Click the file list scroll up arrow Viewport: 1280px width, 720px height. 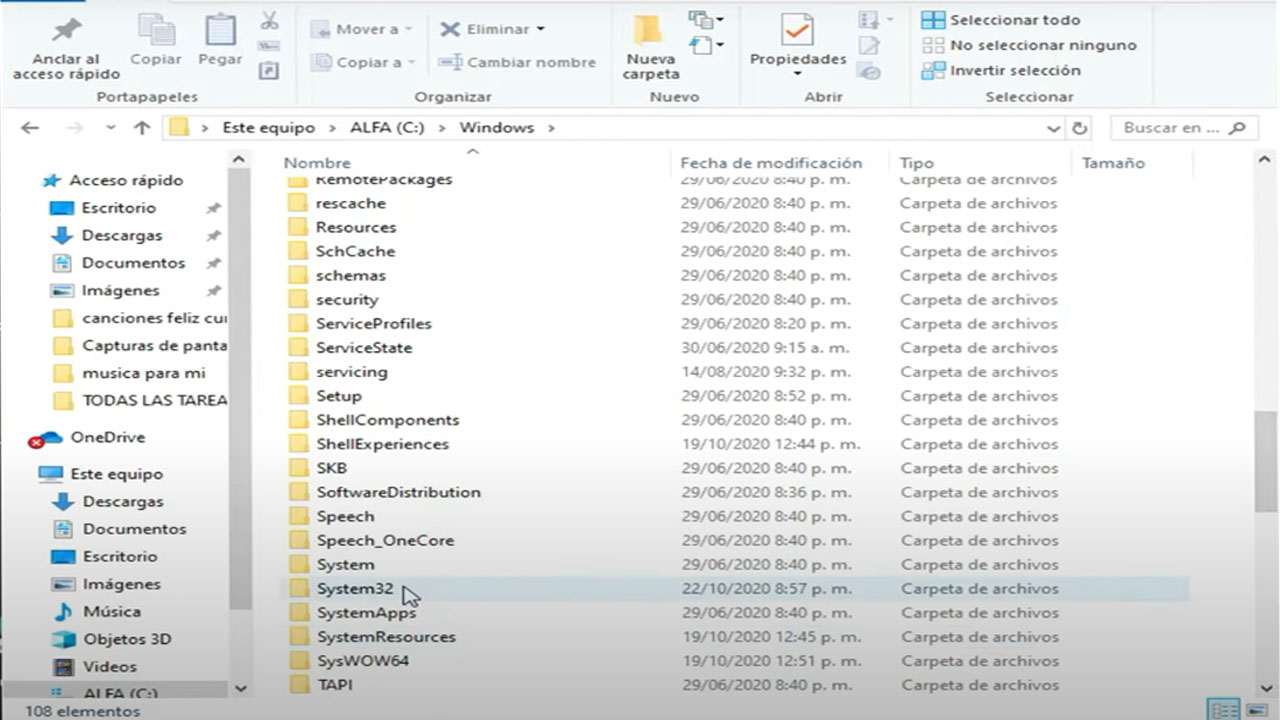[1266, 158]
